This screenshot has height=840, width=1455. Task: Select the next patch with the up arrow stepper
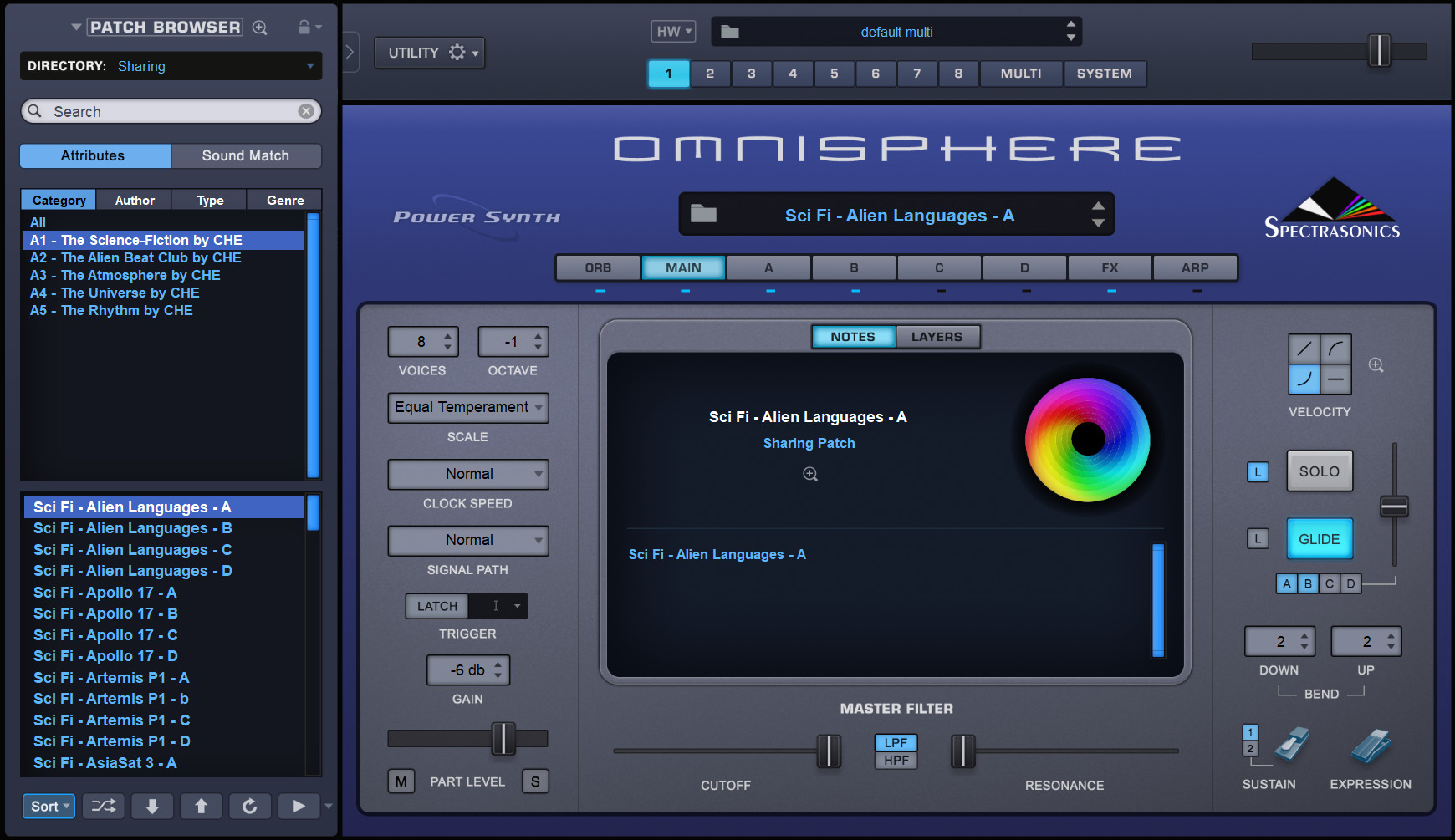[x=1098, y=206]
